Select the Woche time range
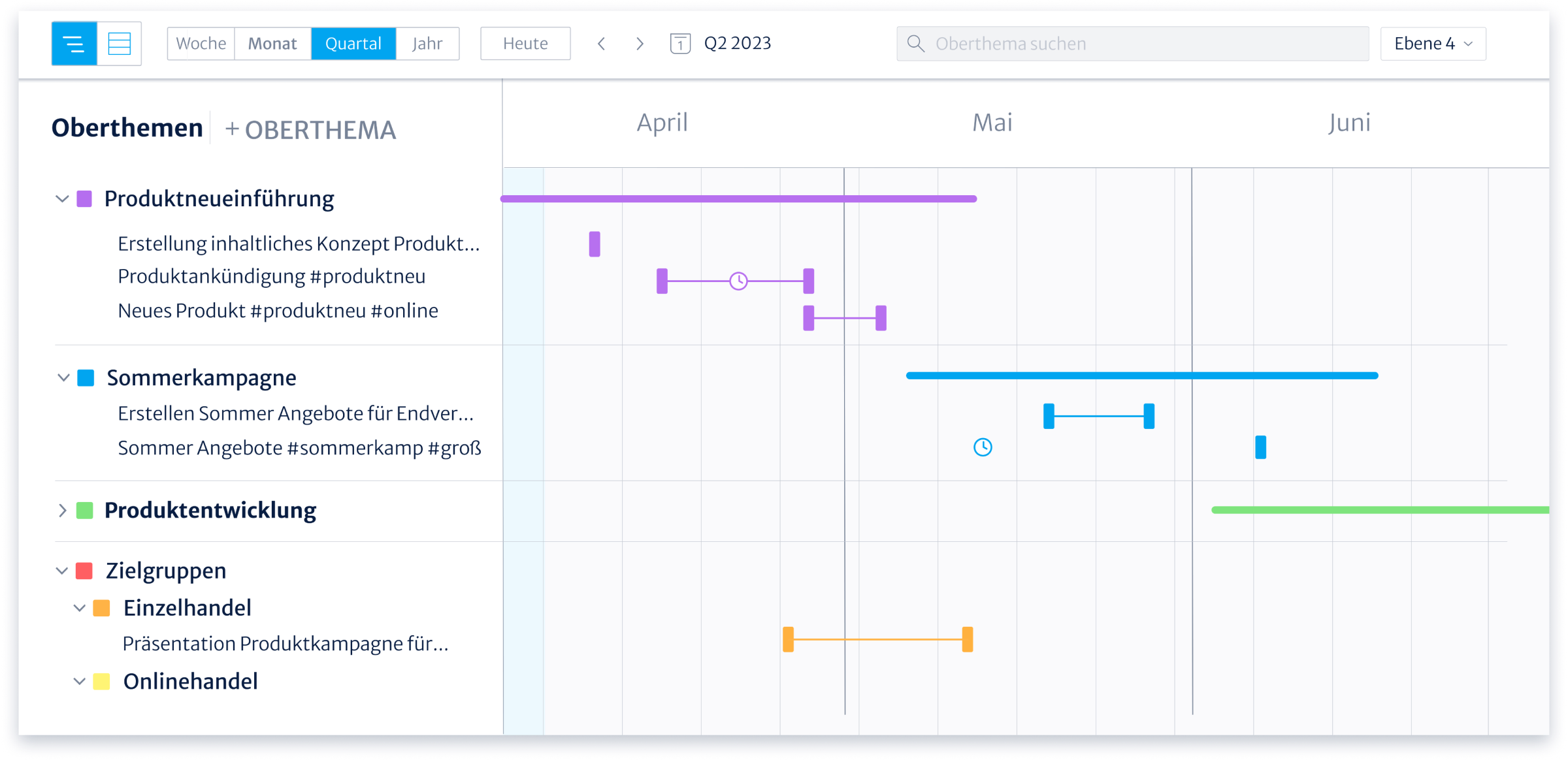 201,44
